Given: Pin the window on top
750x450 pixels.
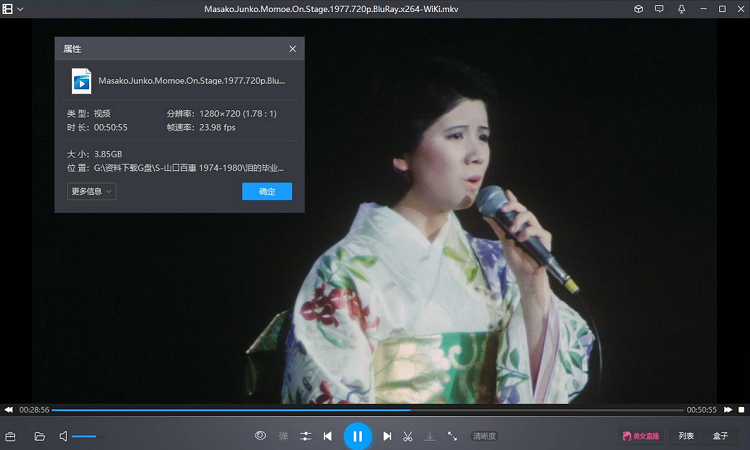Looking at the screenshot, I should click(681, 8).
